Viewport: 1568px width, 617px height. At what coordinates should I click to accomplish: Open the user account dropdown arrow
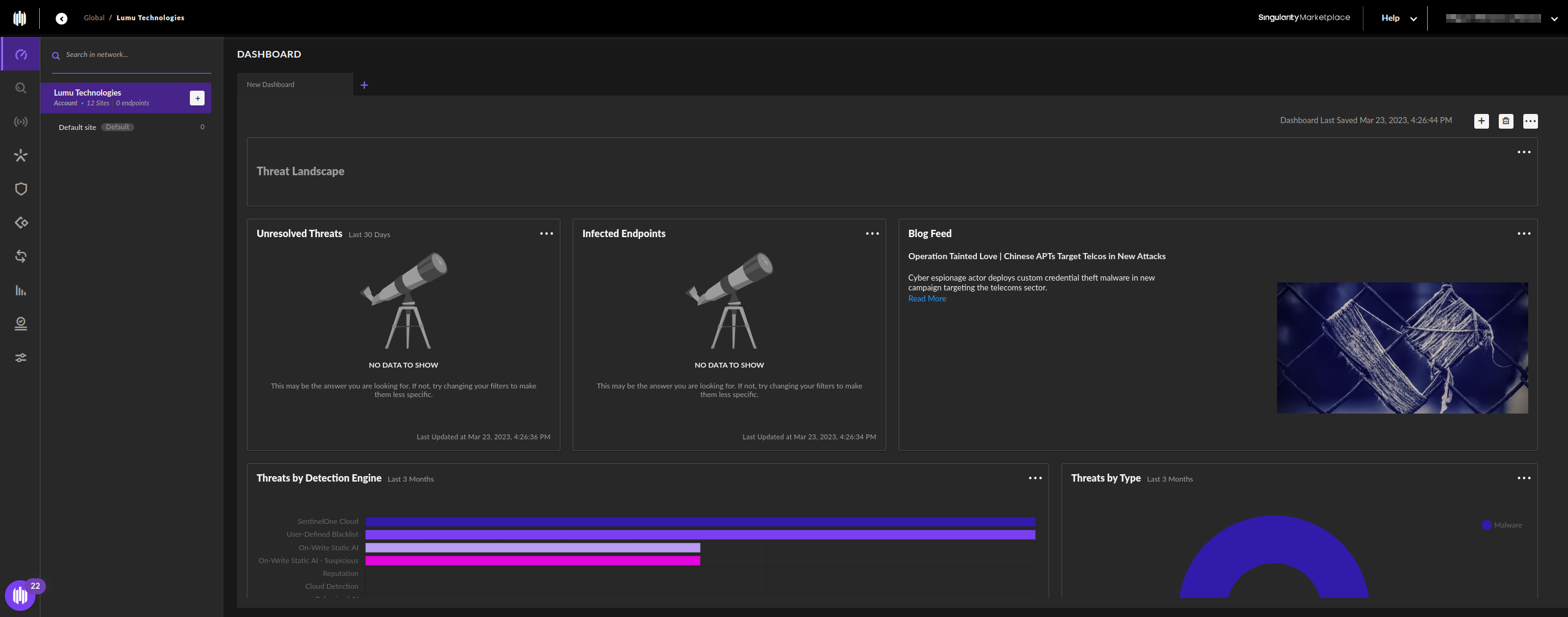pos(1554,19)
